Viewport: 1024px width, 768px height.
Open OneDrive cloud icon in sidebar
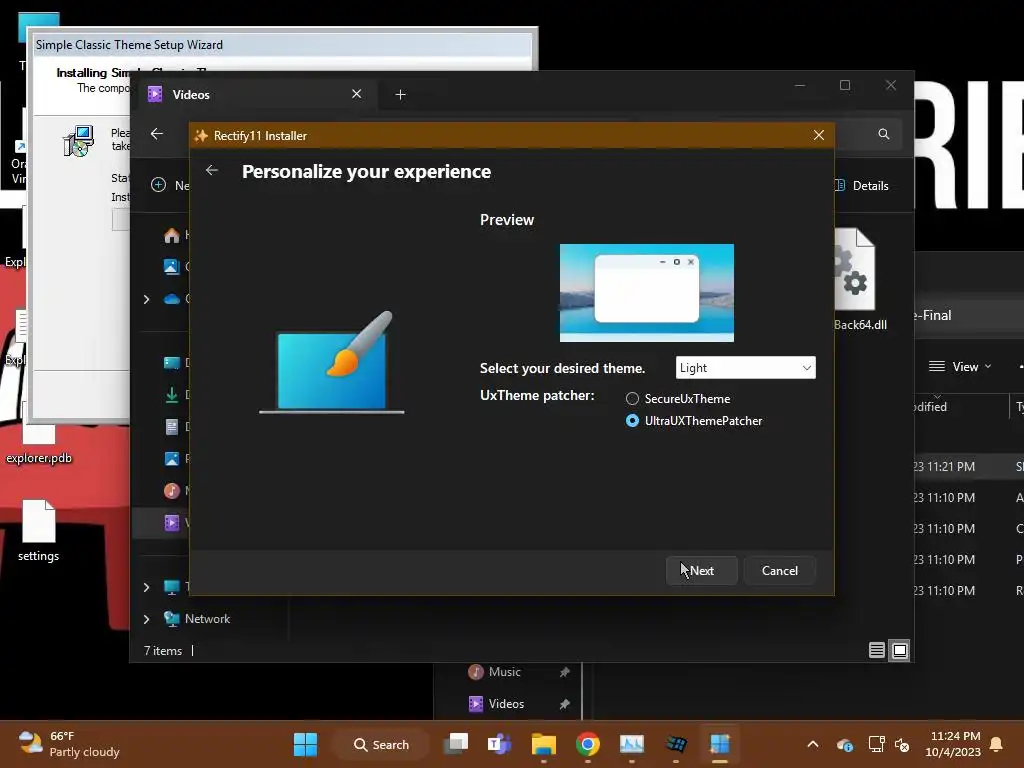coord(172,299)
